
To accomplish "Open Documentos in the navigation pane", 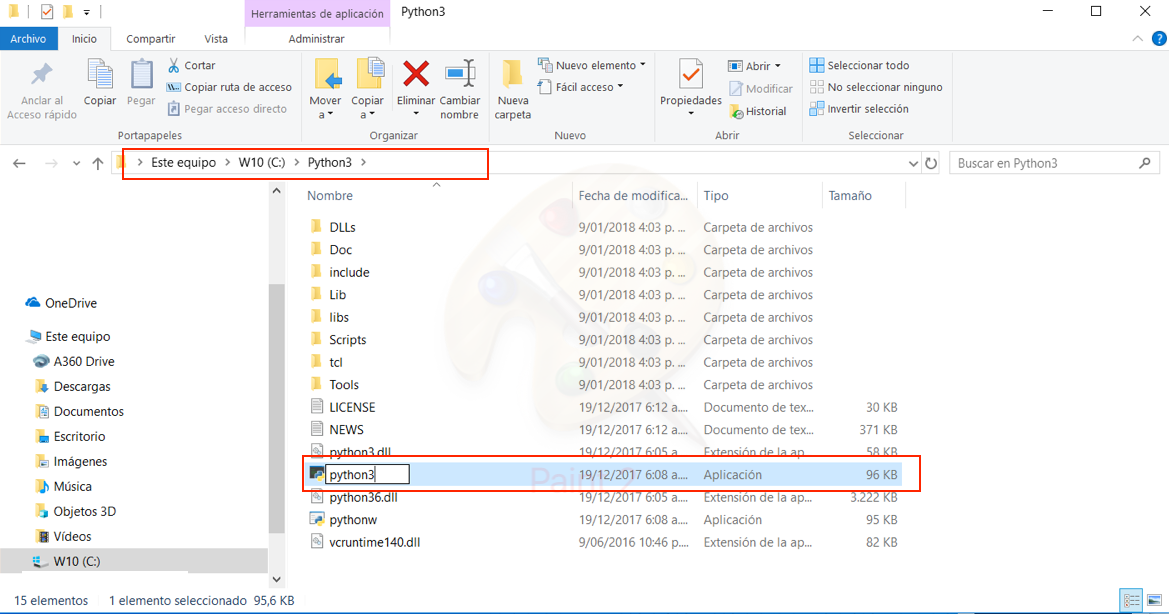I will [x=89, y=411].
